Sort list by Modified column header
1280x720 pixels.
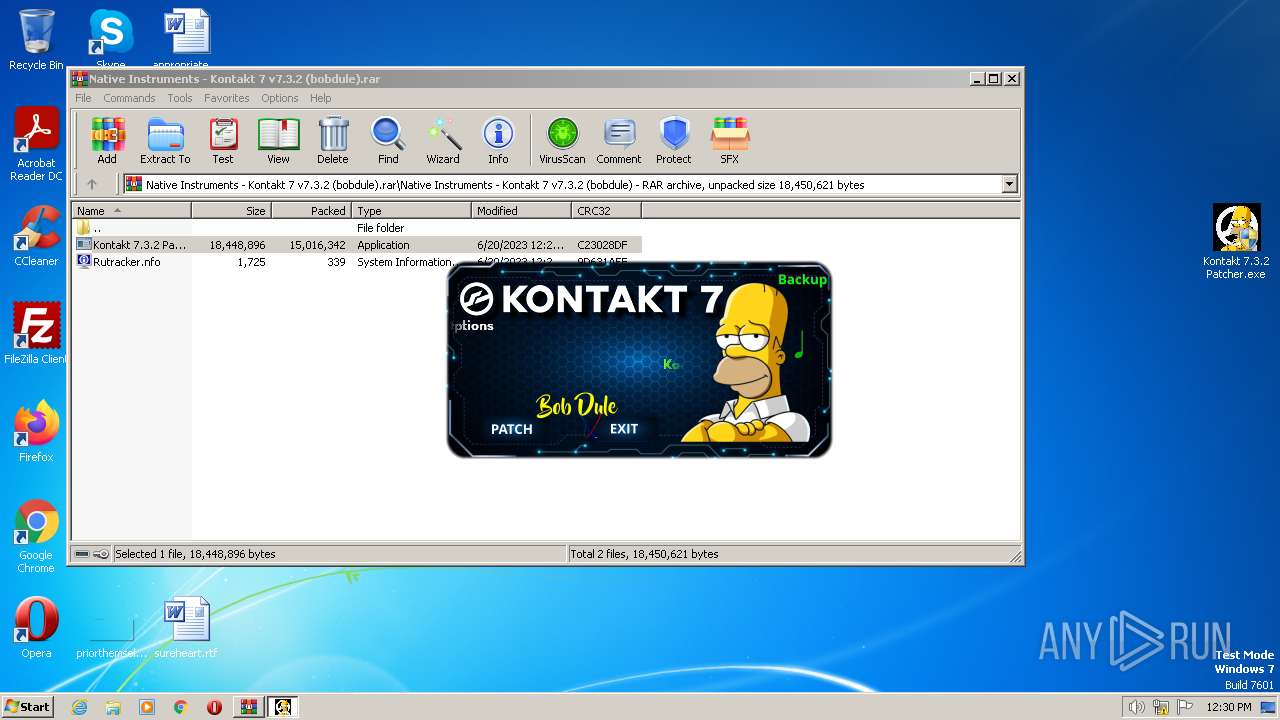pyautogui.click(x=521, y=211)
